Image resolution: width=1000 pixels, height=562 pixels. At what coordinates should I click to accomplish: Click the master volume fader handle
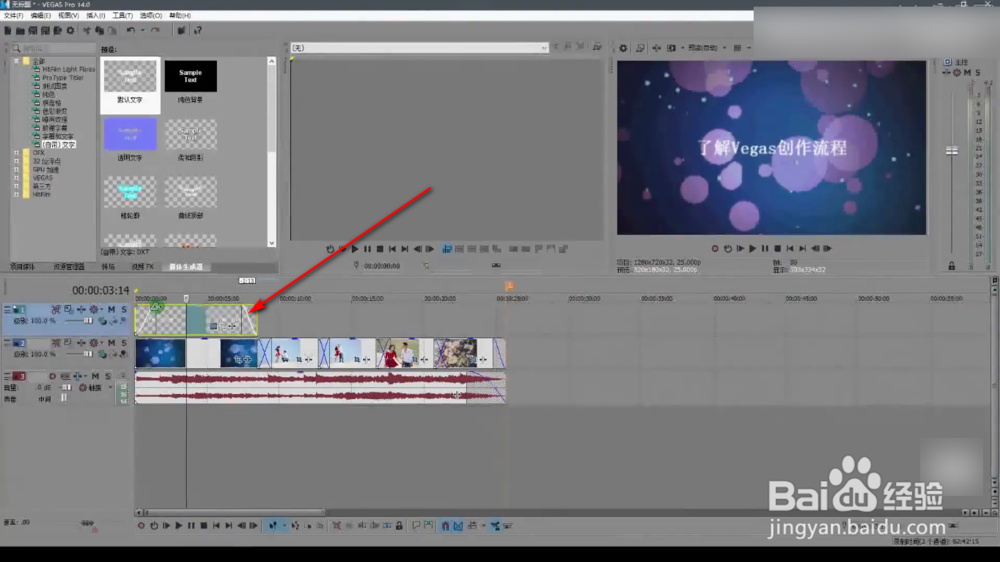pos(952,151)
